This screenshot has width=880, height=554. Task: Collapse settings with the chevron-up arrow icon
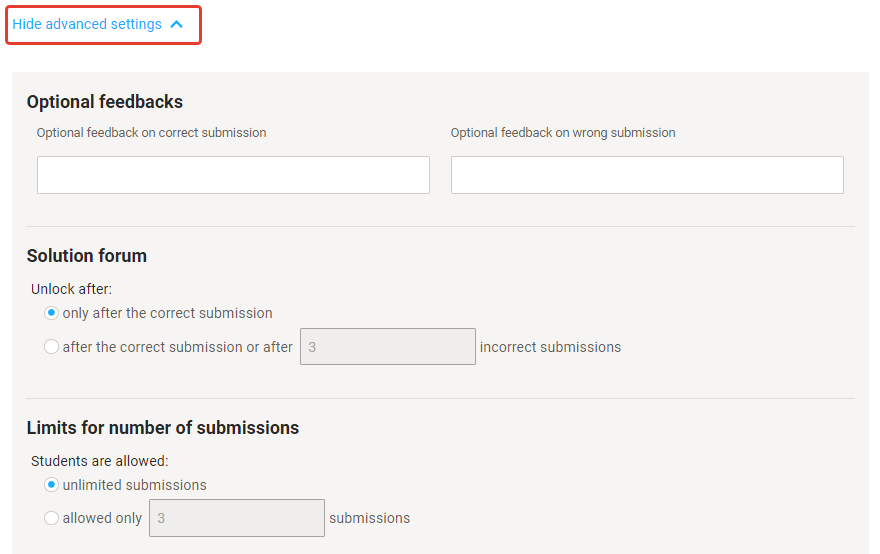pyautogui.click(x=177, y=24)
